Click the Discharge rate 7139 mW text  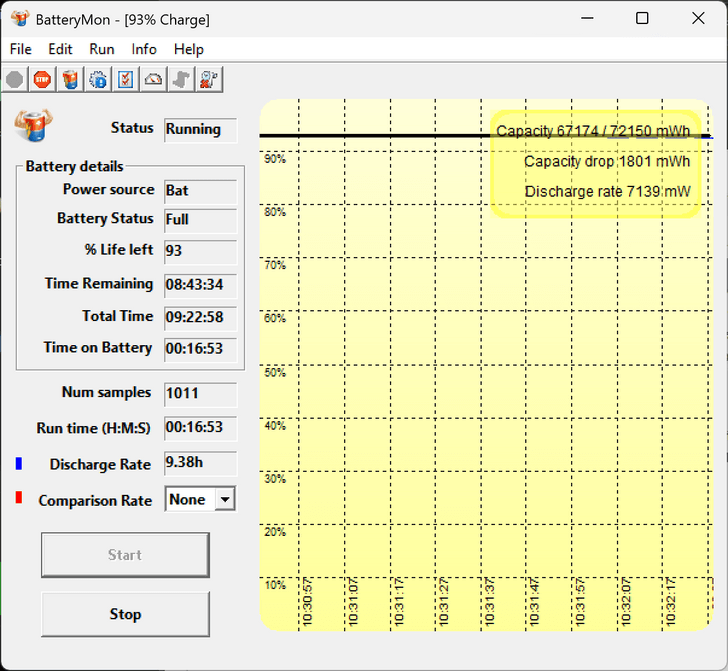607,191
